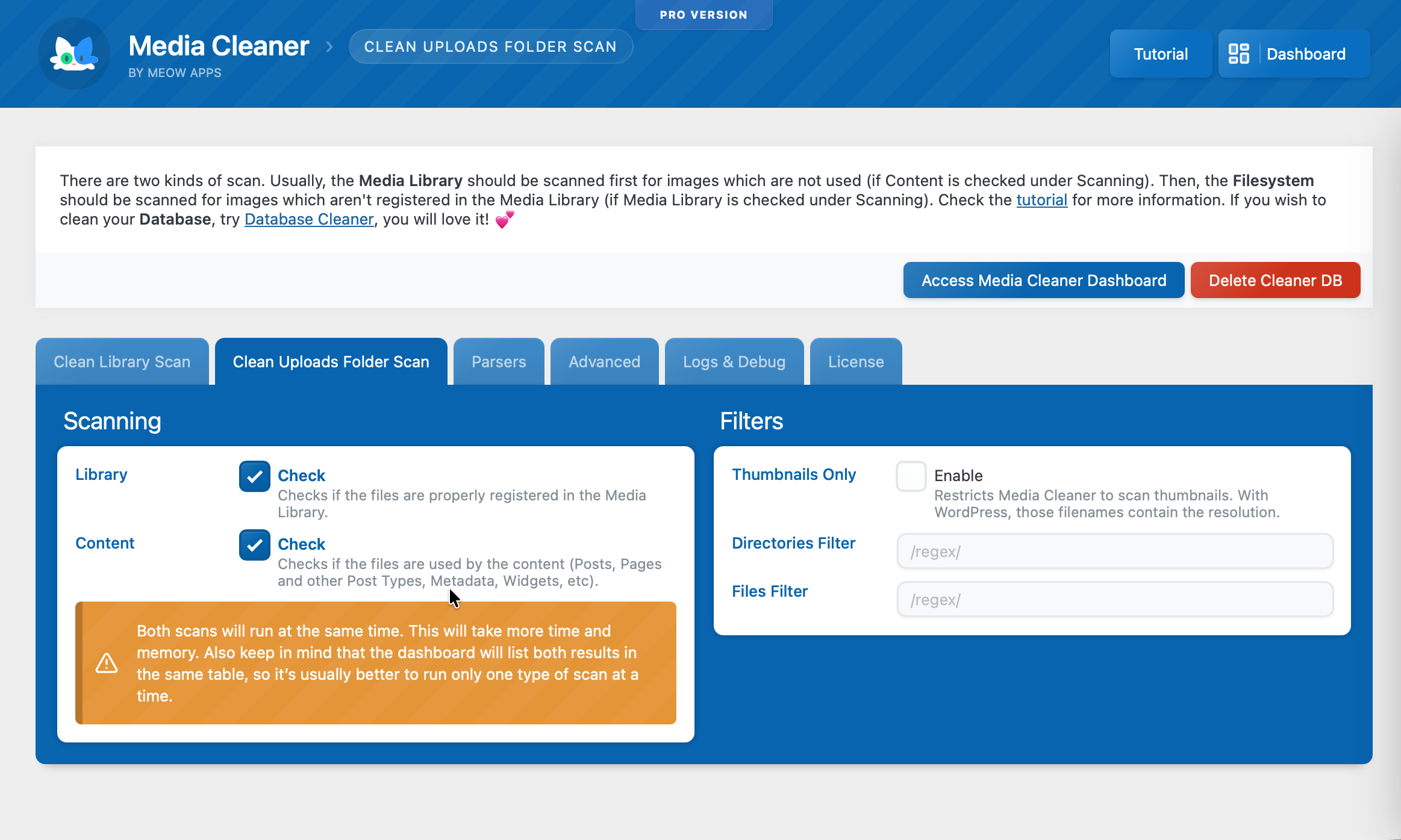Viewport: 1401px width, 840px height.
Task: Open the tutorial hyperlink in the description
Action: (x=1041, y=200)
